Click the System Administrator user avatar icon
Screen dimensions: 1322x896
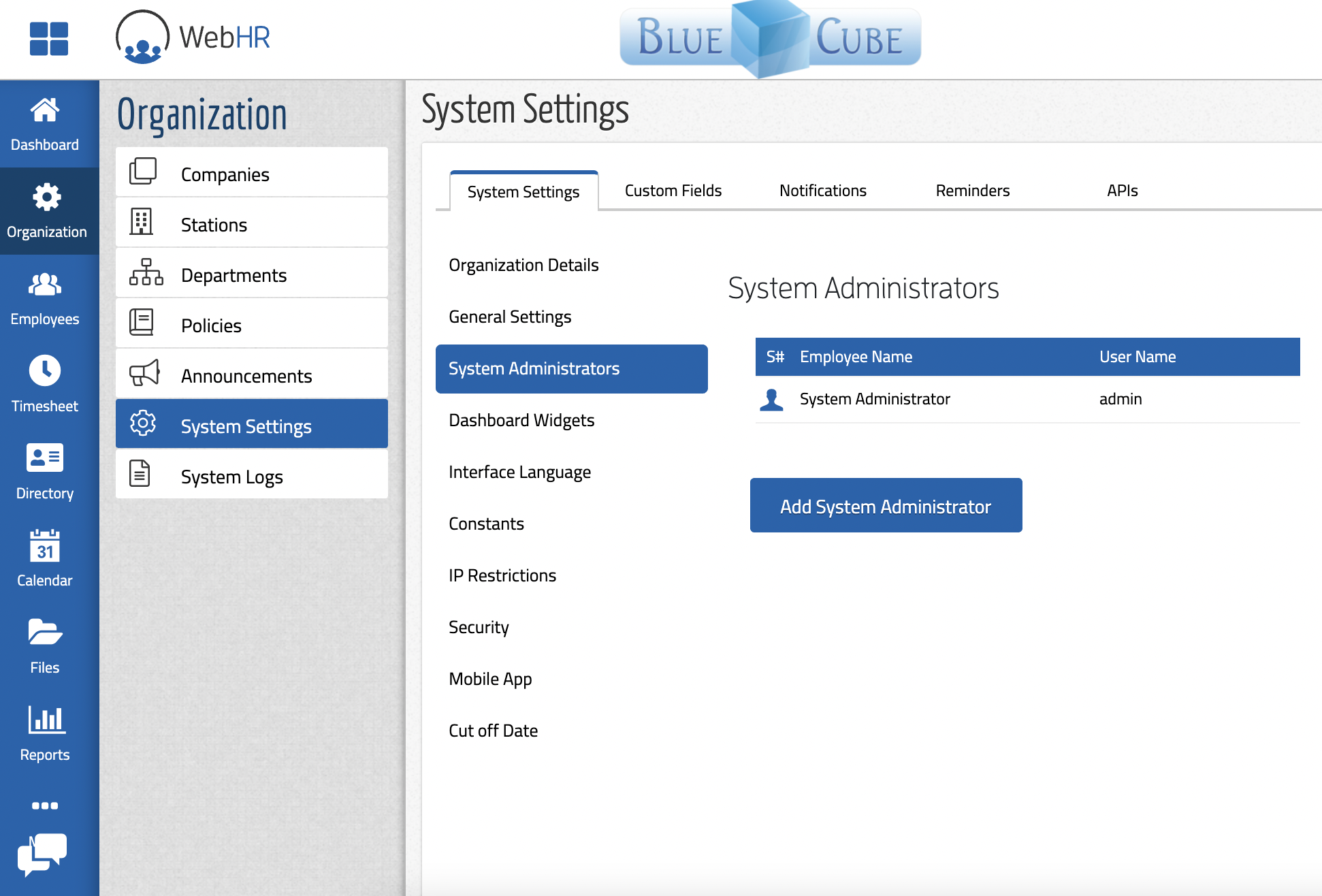point(771,400)
